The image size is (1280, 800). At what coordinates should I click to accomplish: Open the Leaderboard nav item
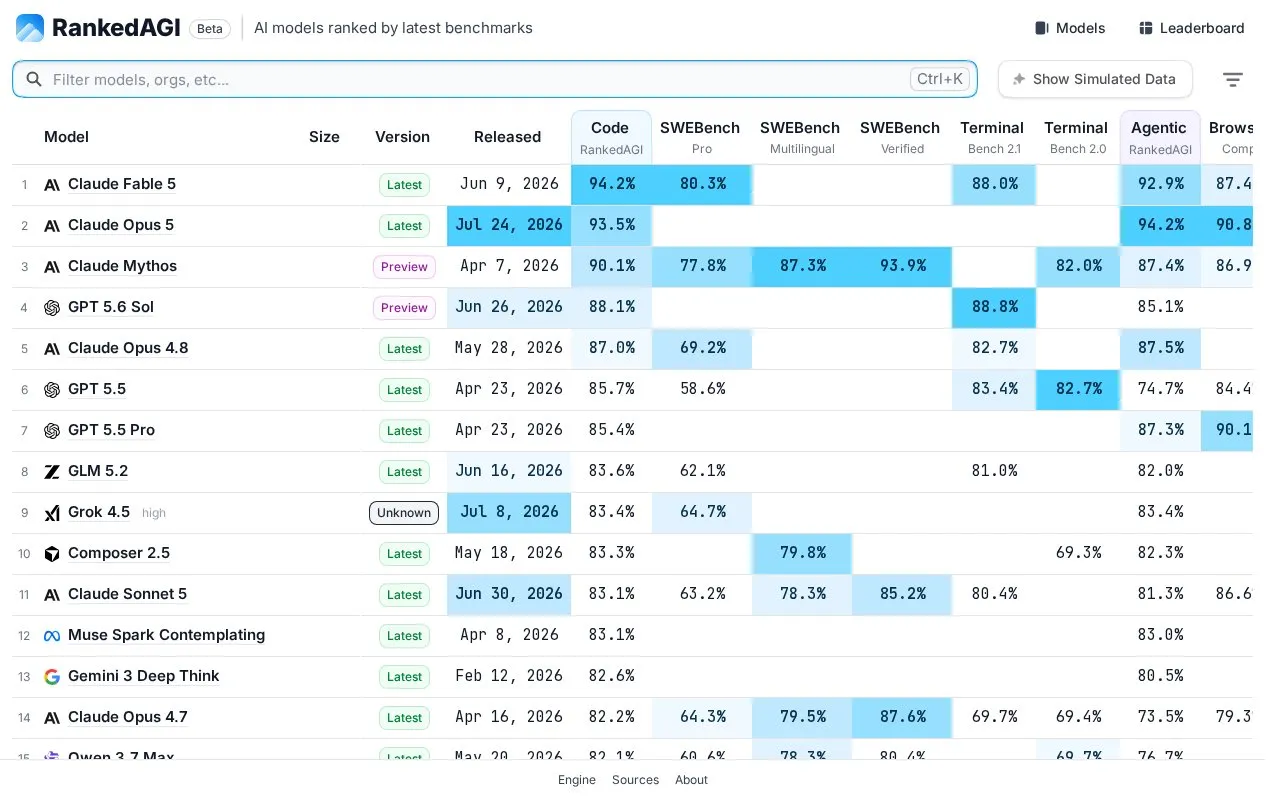point(1191,28)
